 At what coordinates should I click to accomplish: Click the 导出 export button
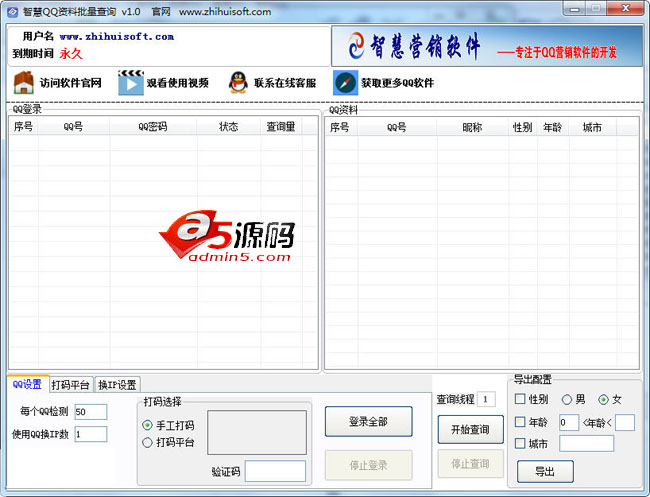point(545,471)
